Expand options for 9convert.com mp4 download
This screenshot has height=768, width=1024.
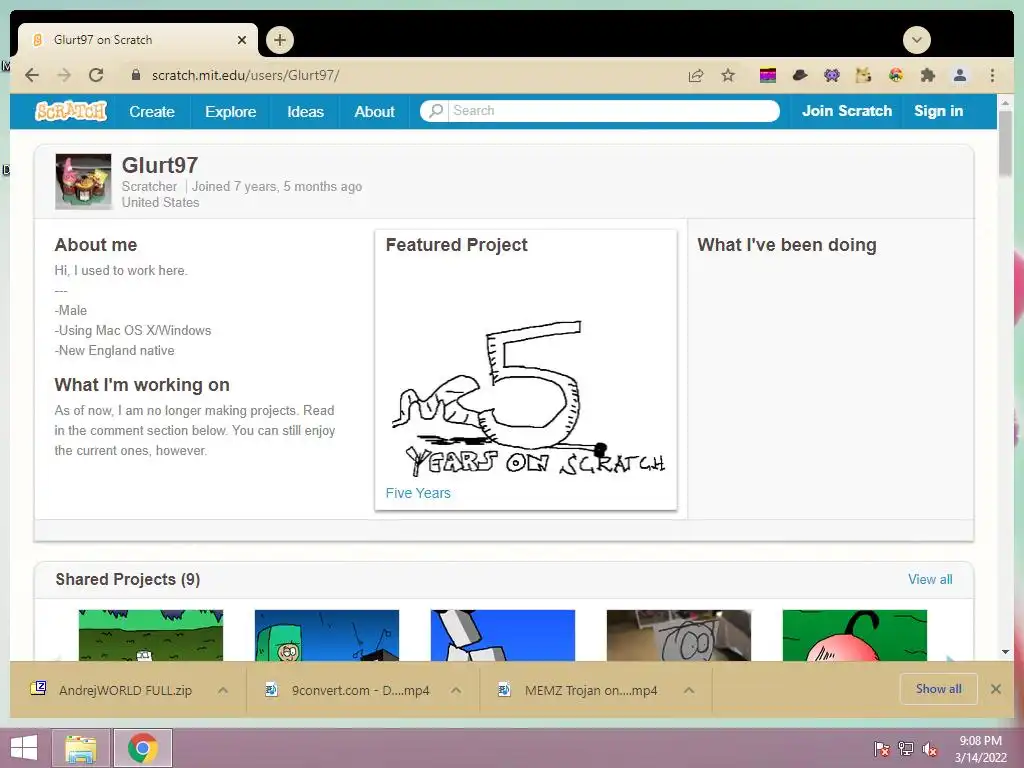tap(456, 690)
